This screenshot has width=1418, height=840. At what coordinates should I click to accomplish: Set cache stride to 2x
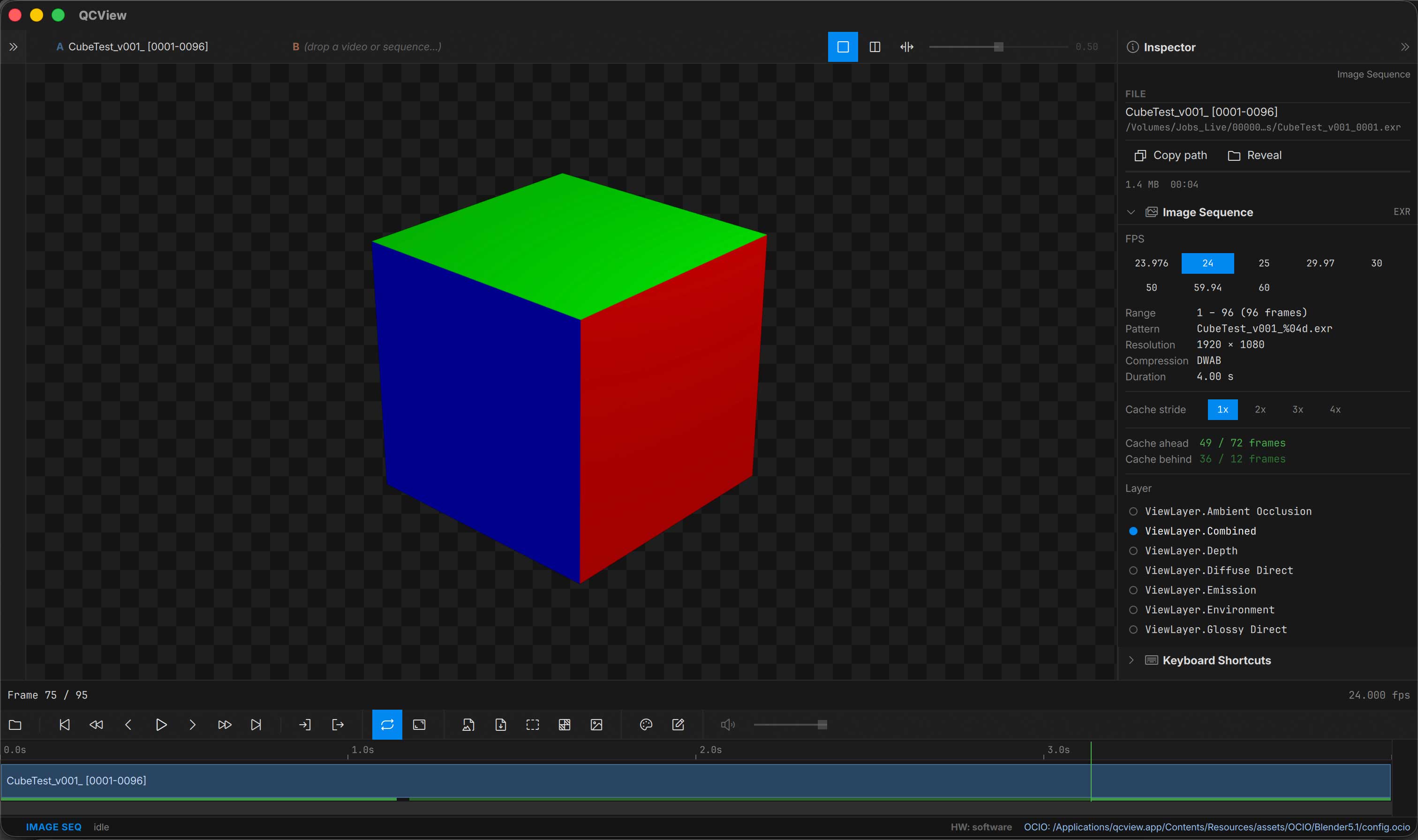pos(1260,409)
